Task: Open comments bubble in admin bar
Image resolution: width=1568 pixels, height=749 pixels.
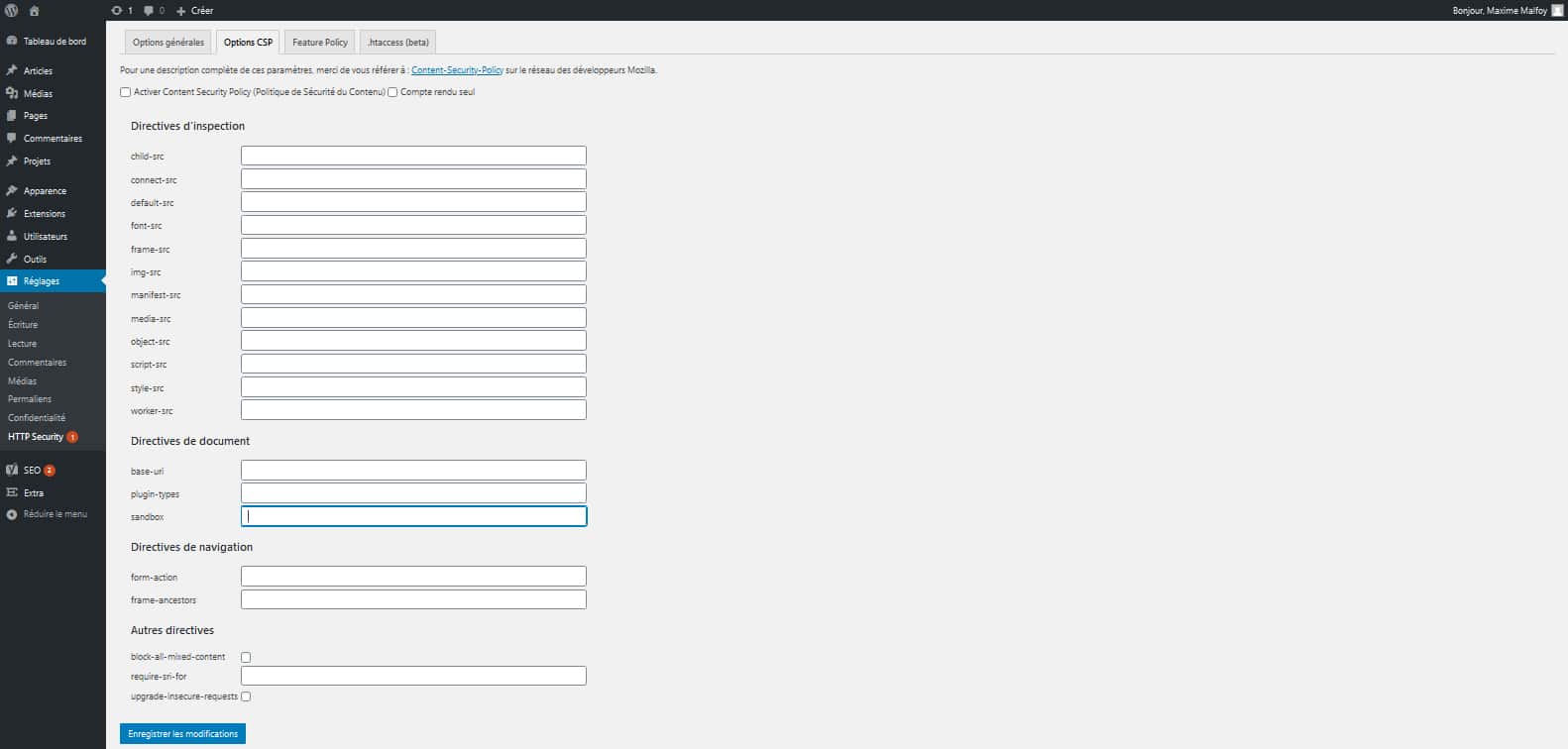Action: (149, 10)
